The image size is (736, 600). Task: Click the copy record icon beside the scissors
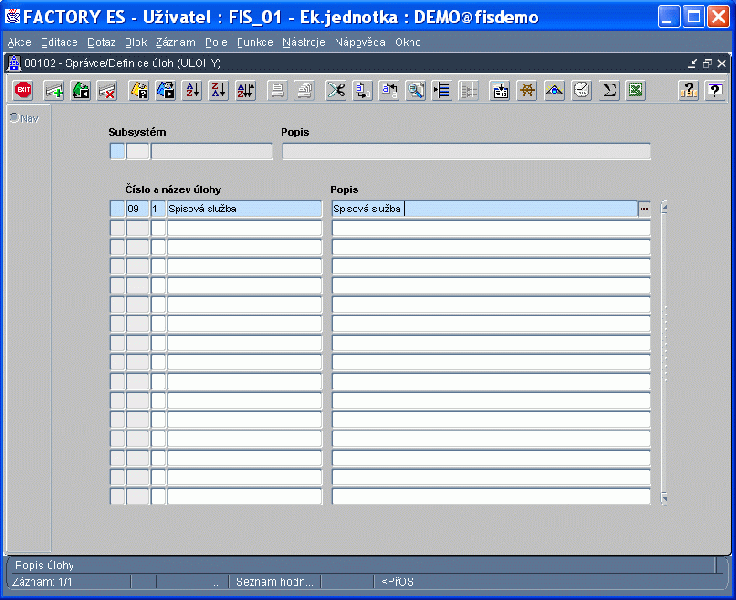tap(362, 90)
